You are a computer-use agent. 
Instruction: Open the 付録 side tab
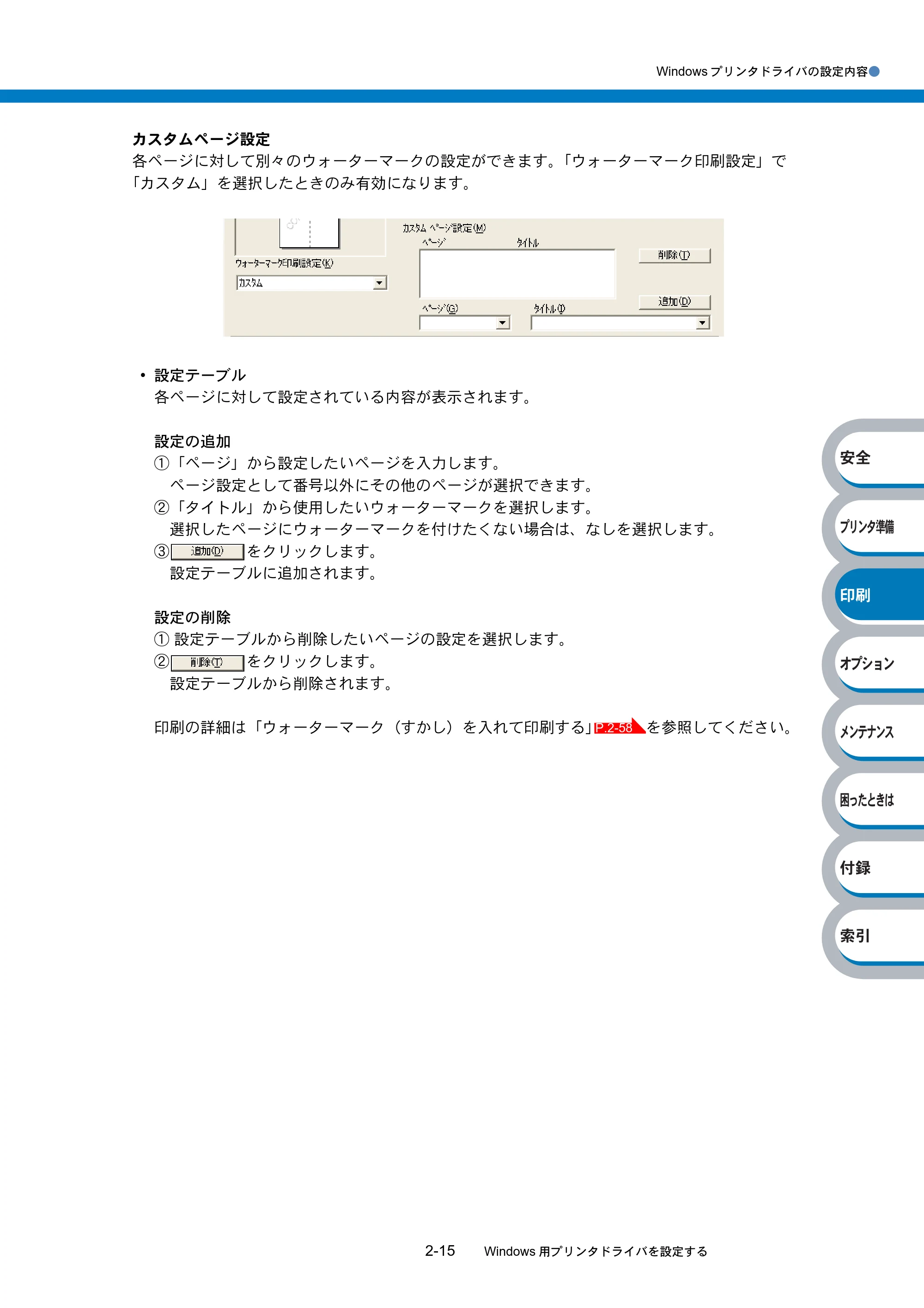[x=880, y=868]
